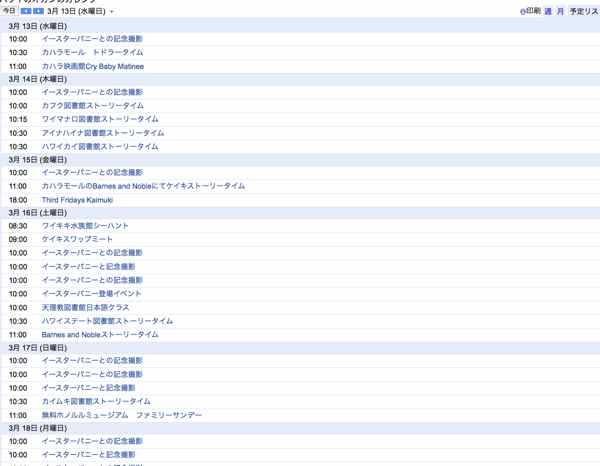Open カイムキ図書館ストーリータイム event
This screenshot has height=466, width=600.
(96, 401)
